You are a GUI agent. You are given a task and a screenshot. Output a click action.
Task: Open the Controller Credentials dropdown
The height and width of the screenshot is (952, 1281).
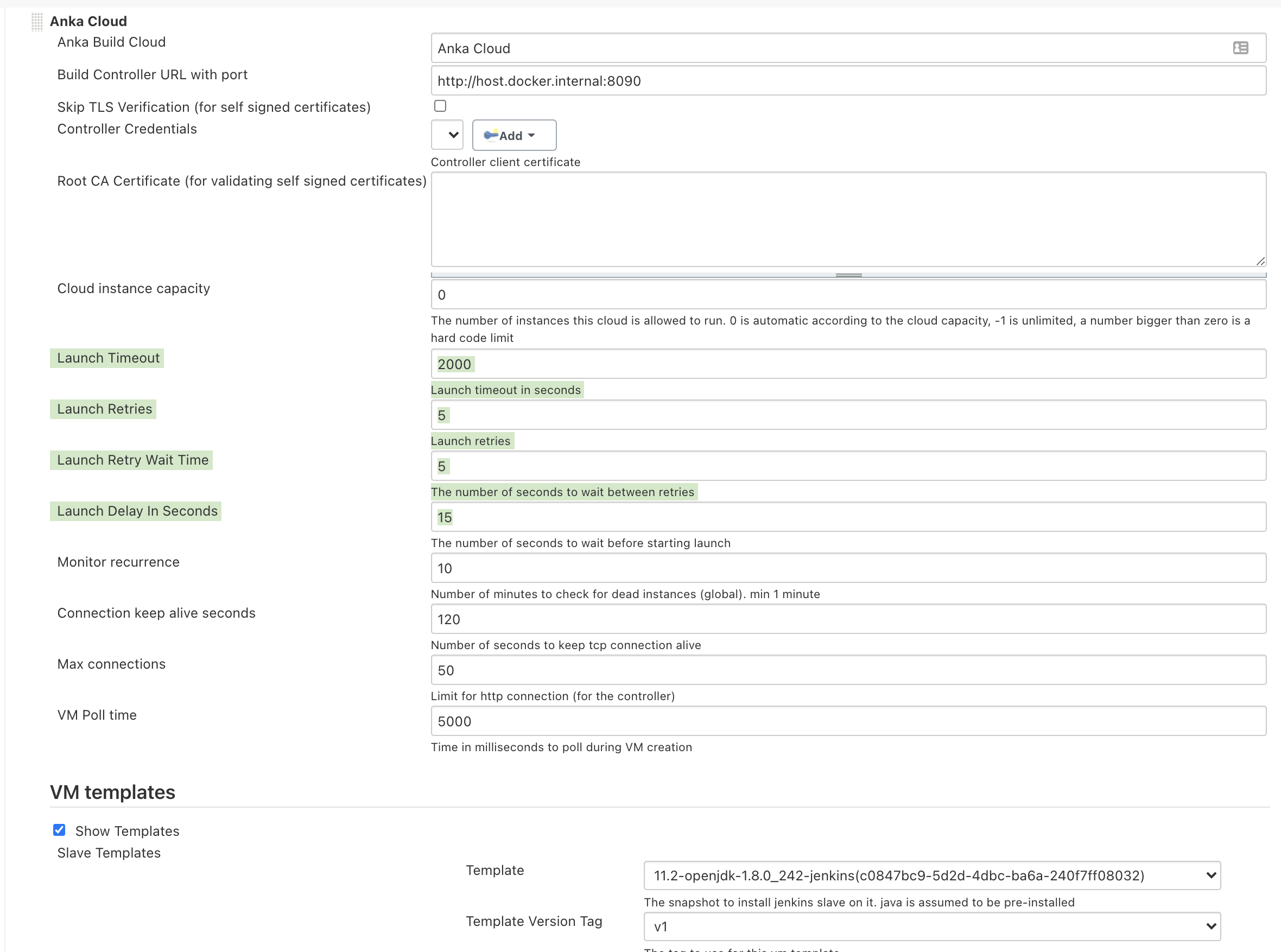point(447,134)
